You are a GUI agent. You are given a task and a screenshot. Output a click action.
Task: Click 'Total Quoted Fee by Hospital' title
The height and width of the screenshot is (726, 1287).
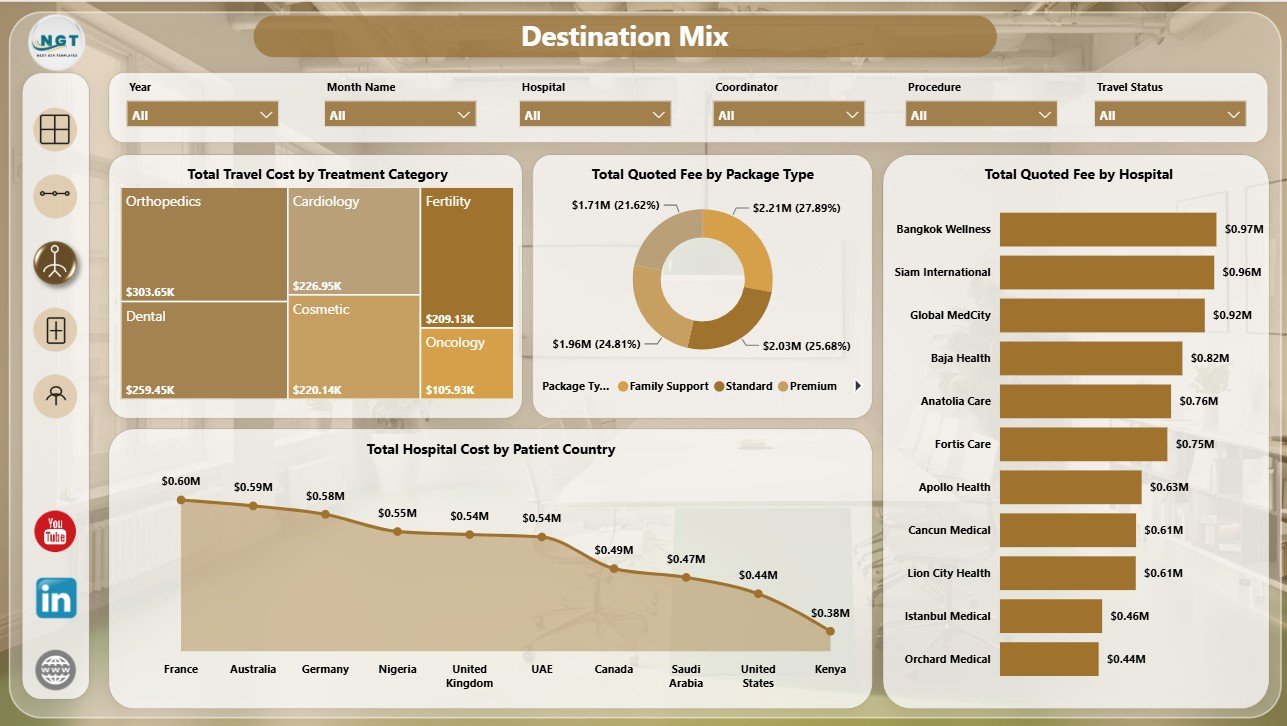point(1079,174)
